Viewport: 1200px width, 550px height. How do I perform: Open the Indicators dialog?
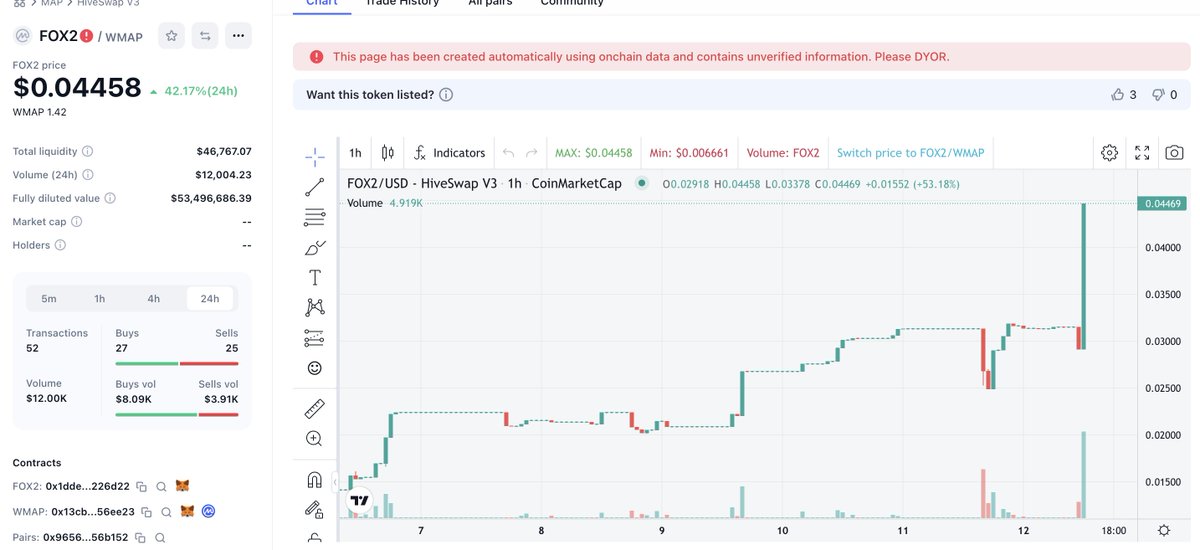tap(449, 153)
